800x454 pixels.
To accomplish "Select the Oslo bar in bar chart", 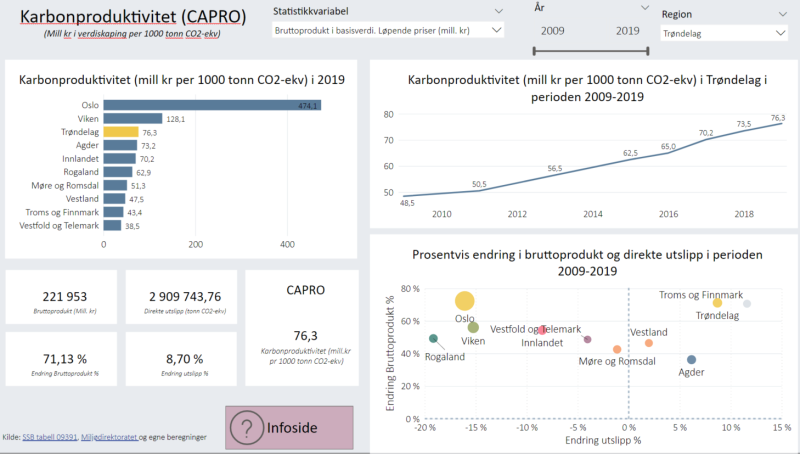I will (x=212, y=106).
